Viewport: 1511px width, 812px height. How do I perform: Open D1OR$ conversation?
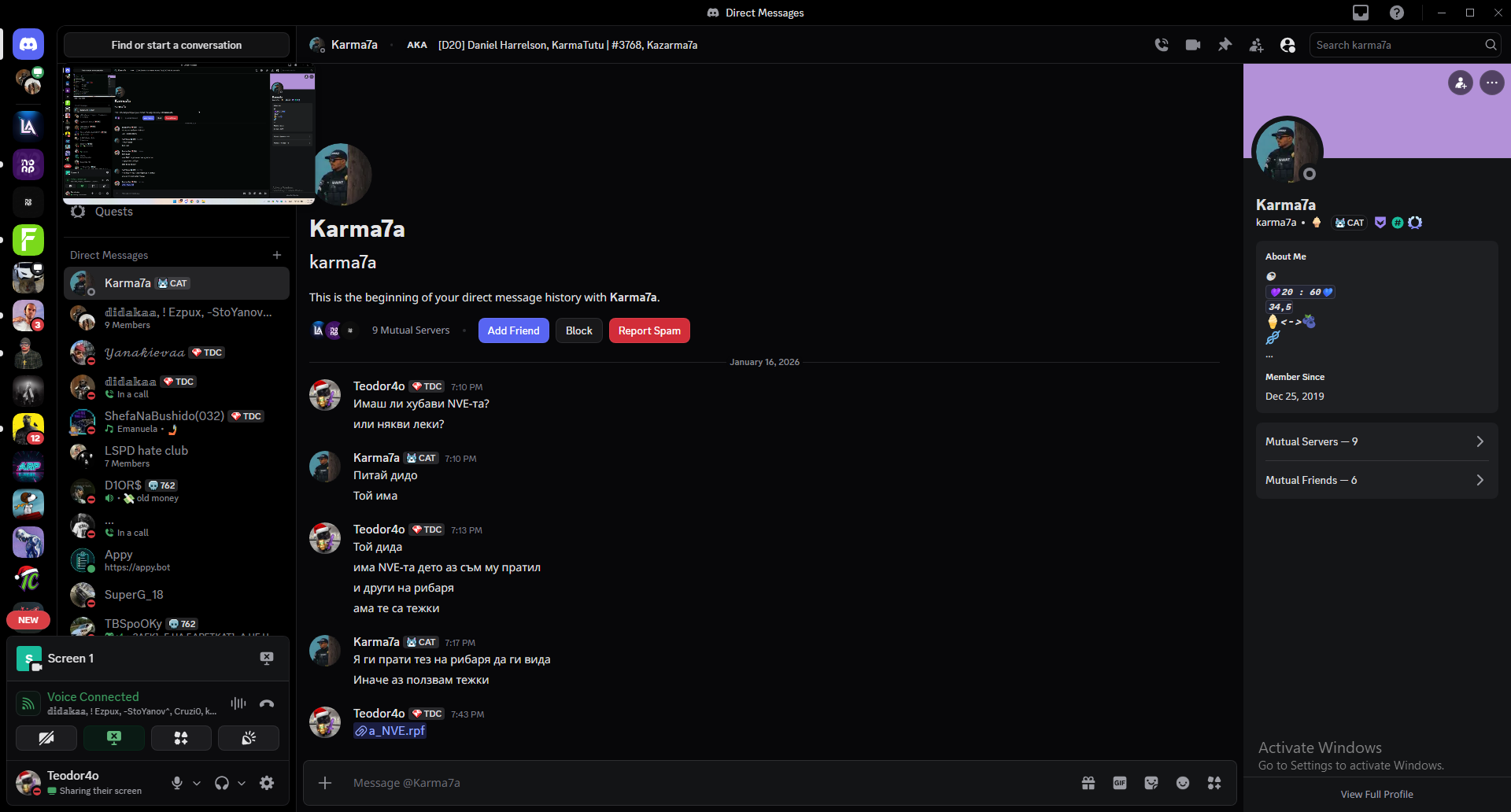(176, 491)
